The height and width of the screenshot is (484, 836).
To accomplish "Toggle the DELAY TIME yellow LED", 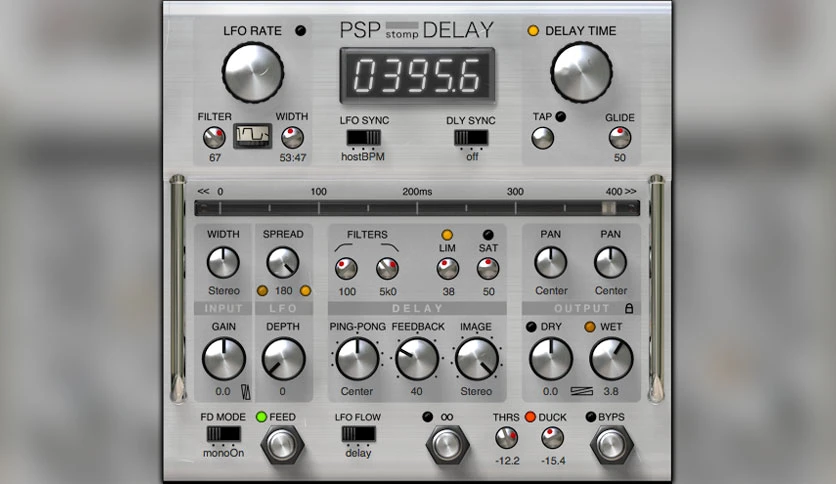I will (533, 30).
